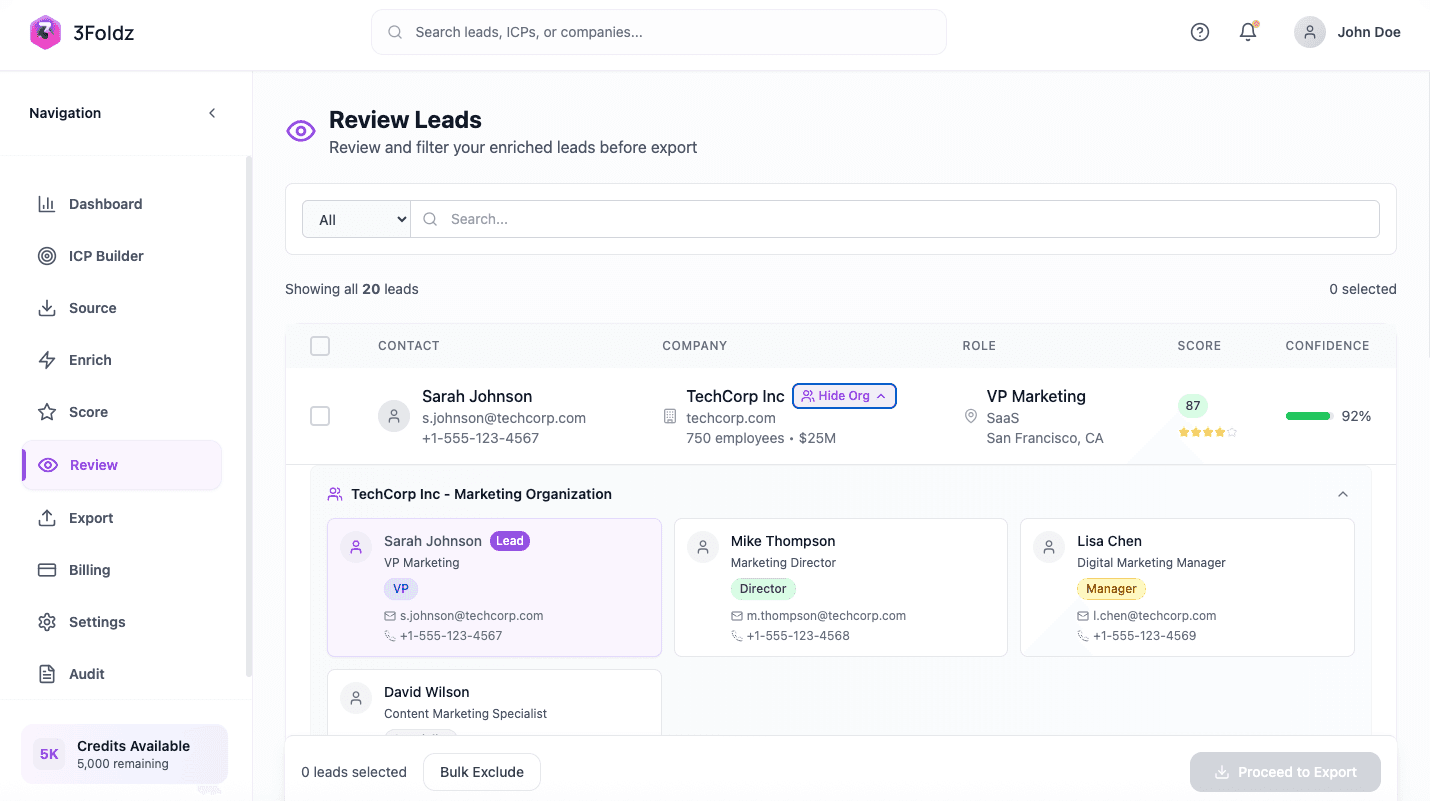Image resolution: width=1430 pixels, height=801 pixels.
Task: Click Proceed to Export button
Action: [x=1285, y=772]
